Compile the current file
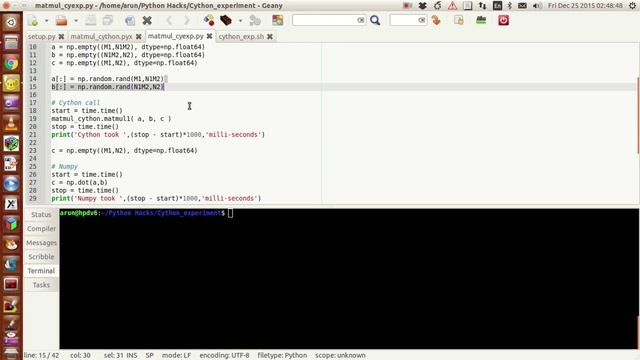This screenshot has height=360, width=640. (209, 20)
